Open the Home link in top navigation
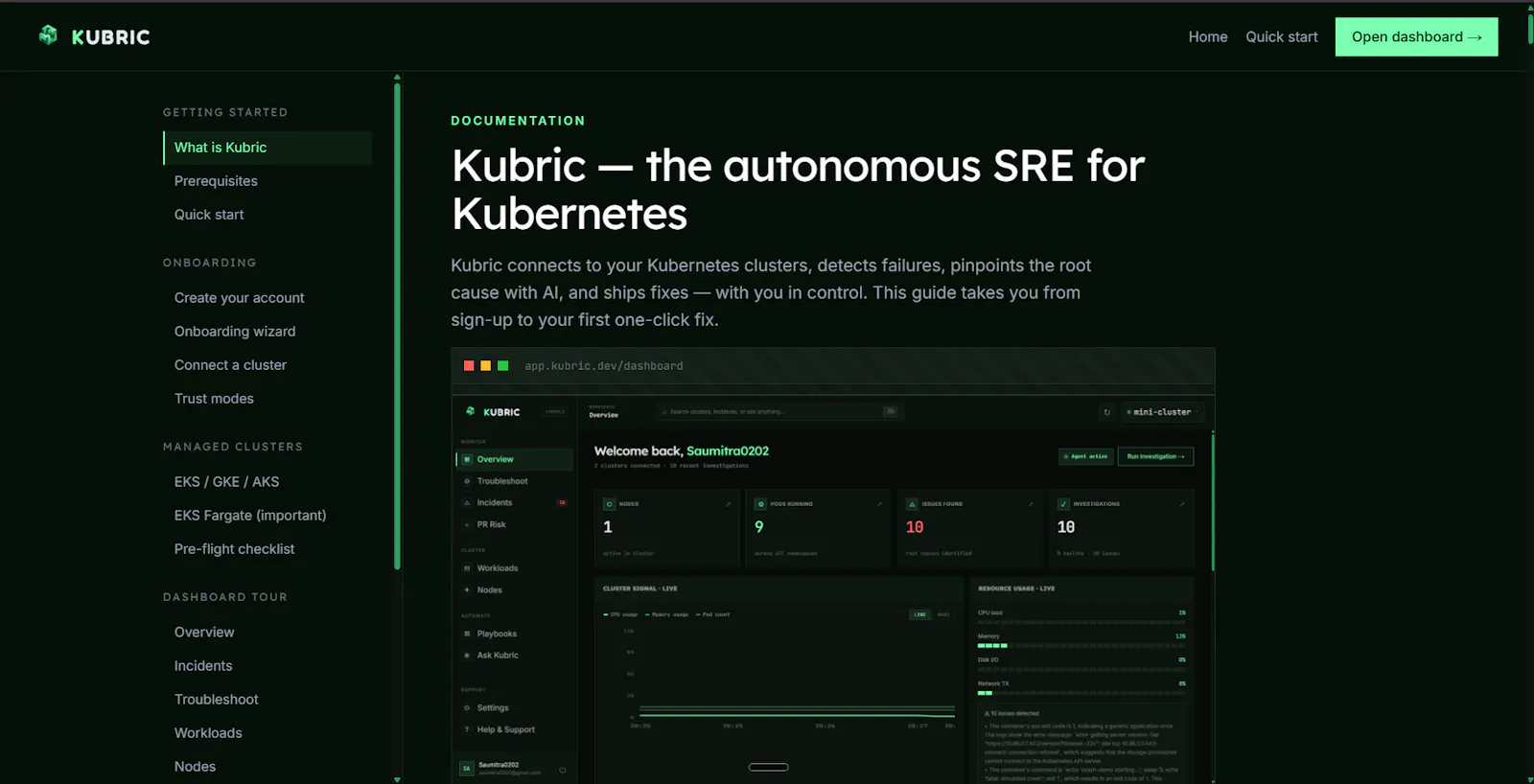This screenshot has height=784, width=1534. click(x=1208, y=36)
